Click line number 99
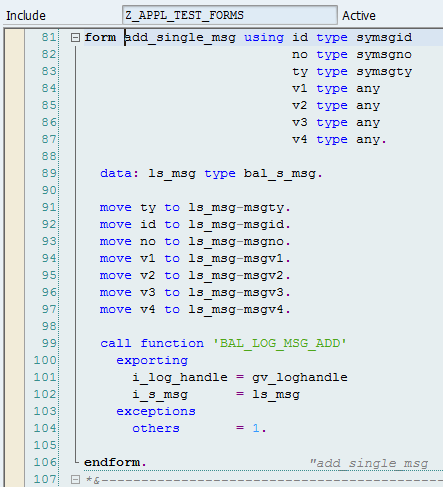 (49, 343)
